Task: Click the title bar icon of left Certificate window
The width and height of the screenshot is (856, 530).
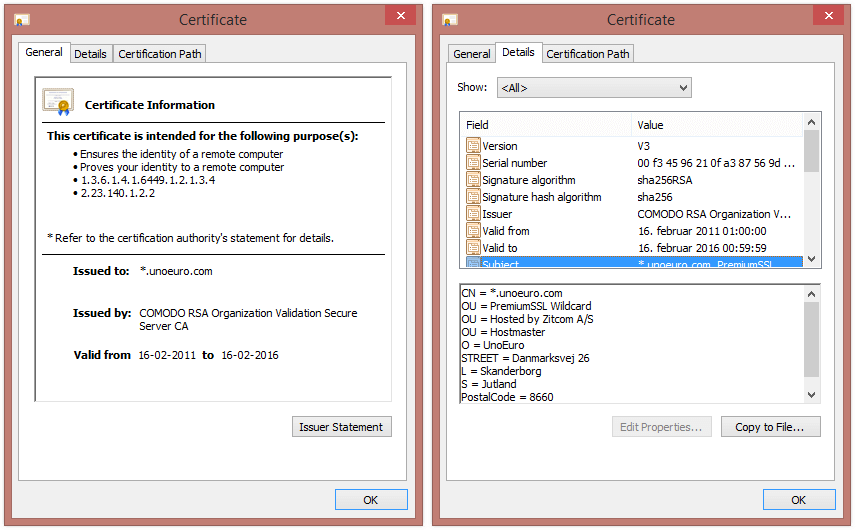Action: (x=22, y=20)
